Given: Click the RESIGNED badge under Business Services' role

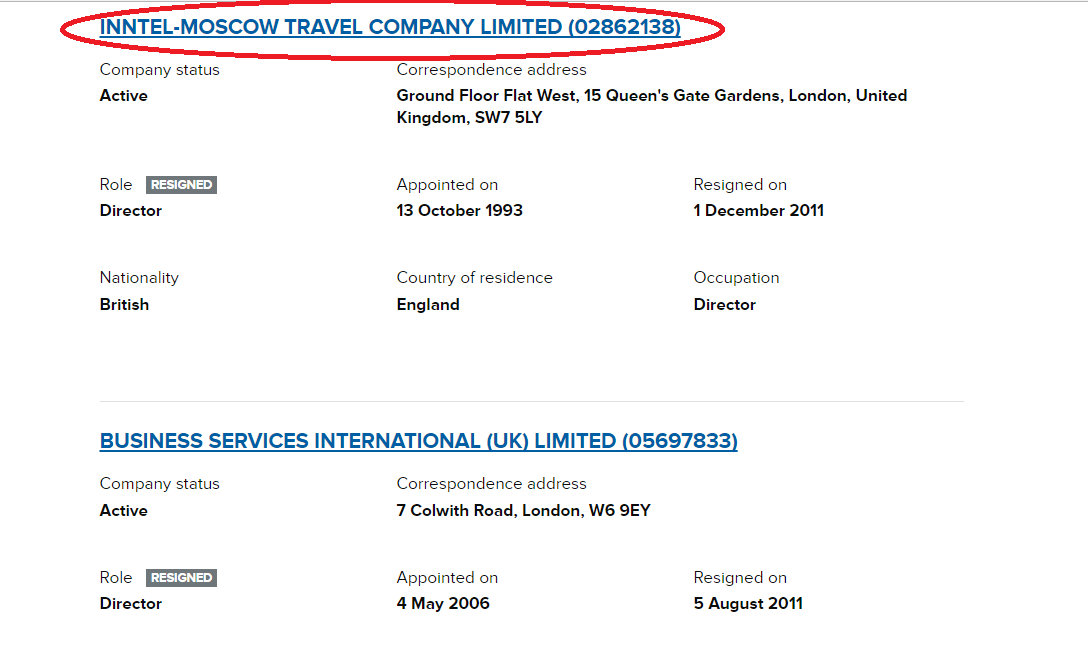Looking at the screenshot, I should [181, 578].
